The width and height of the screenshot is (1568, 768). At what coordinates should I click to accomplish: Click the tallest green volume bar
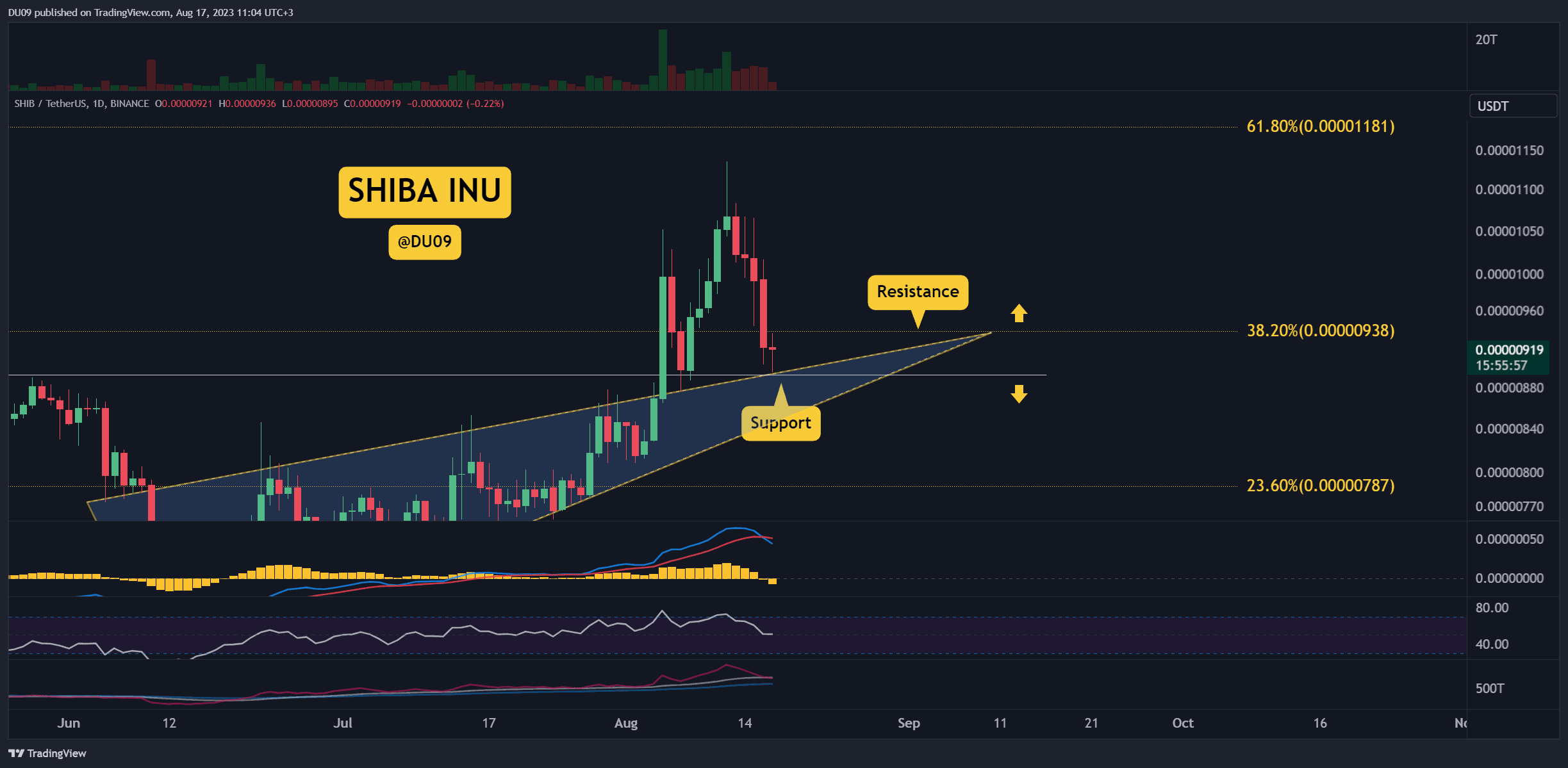pyautogui.click(x=663, y=60)
